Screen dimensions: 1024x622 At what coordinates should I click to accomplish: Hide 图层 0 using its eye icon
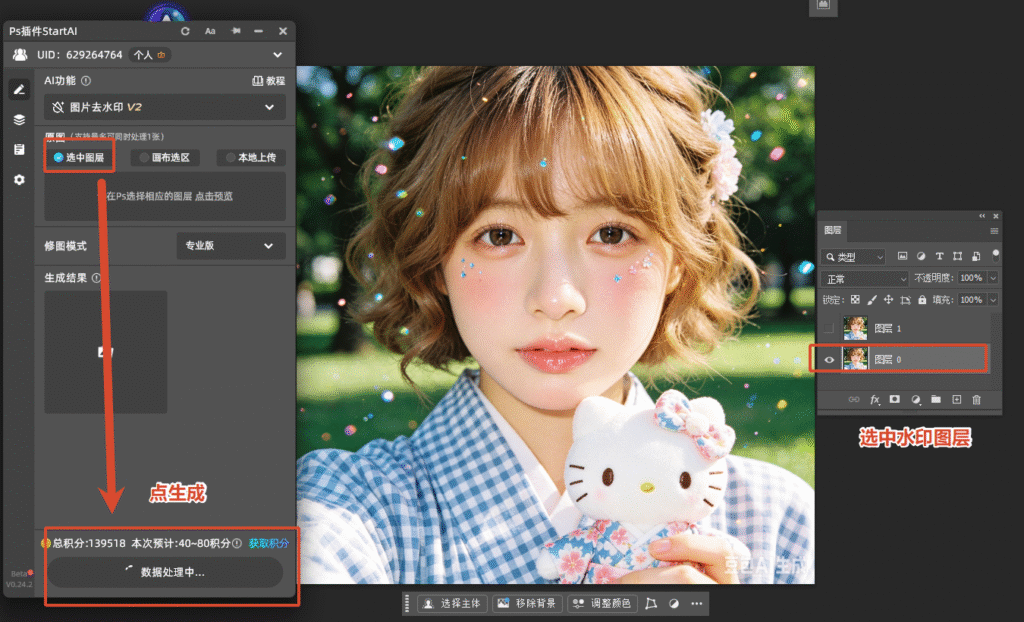point(829,359)
